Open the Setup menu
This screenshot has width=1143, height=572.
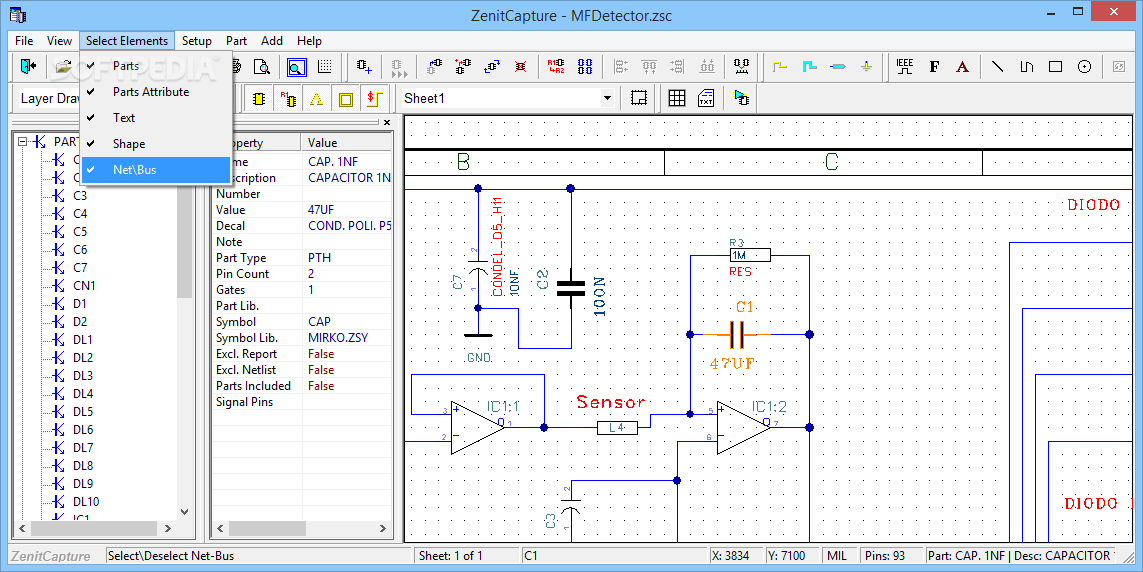pos(197,41)
